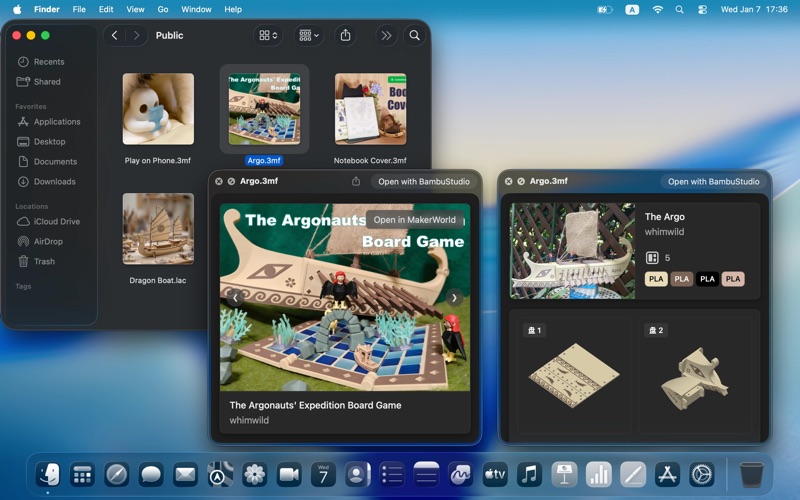Screen dimensions: 800x500
Task: Click the brown PLA filament swatch
Action: pyautogui.click(x=681, y=279)
